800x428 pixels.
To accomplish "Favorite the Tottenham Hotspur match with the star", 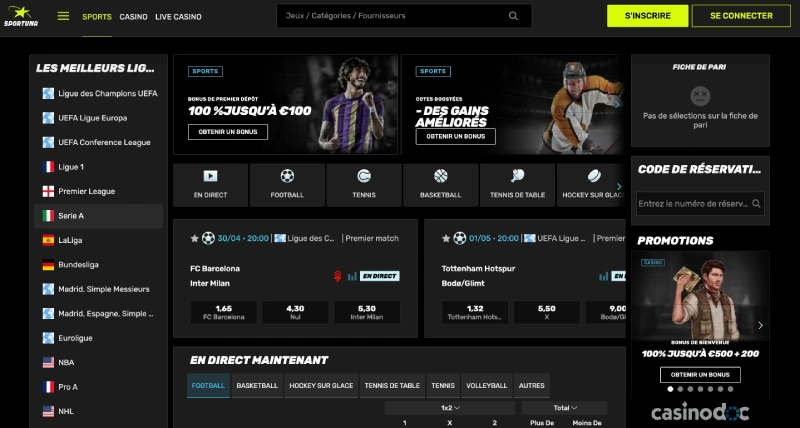I will pyautogui.click(x=446, y=238).
